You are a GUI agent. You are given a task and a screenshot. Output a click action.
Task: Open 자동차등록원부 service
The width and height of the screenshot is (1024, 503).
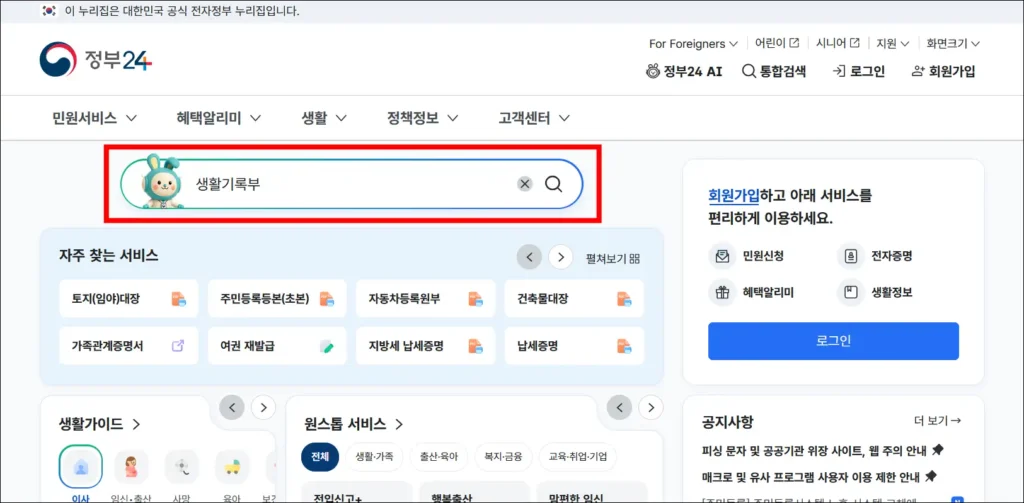tap(426, 299)
